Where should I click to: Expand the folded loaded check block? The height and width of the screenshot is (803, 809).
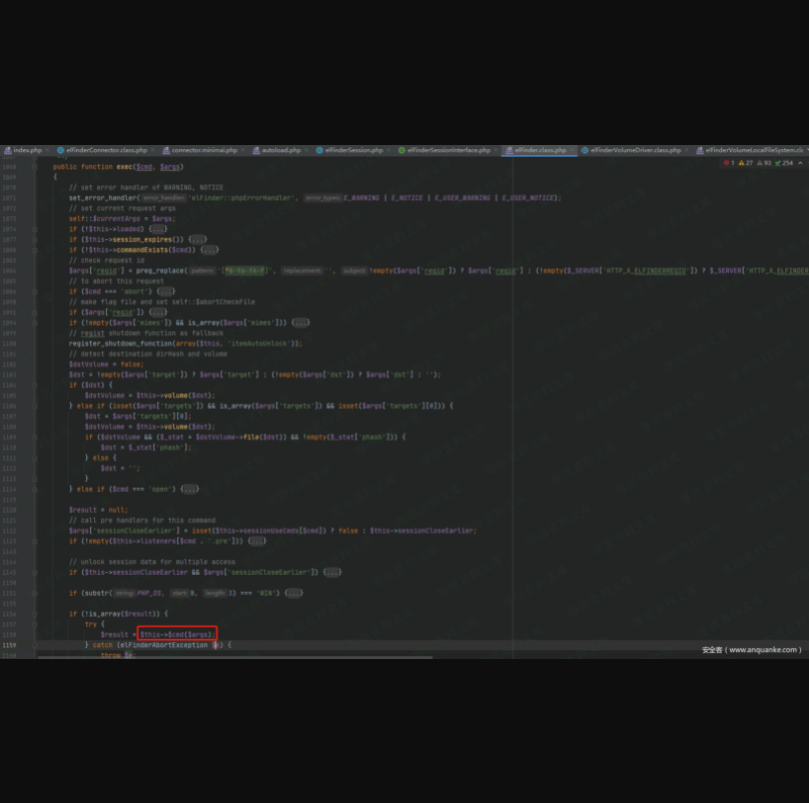coord(158,229)
